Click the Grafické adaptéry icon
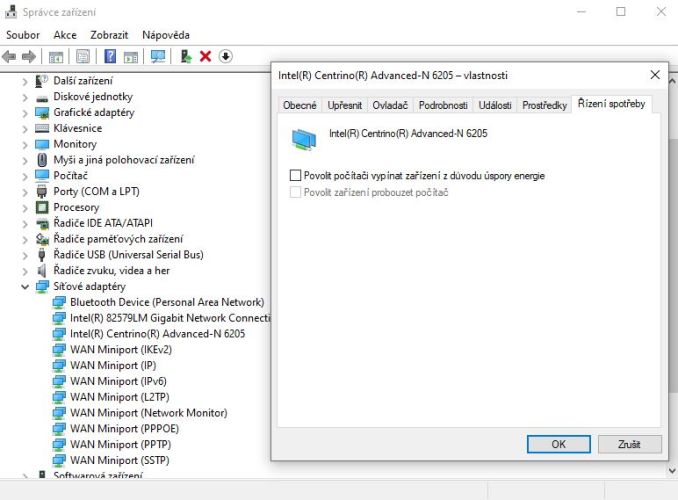 point(42,113)
